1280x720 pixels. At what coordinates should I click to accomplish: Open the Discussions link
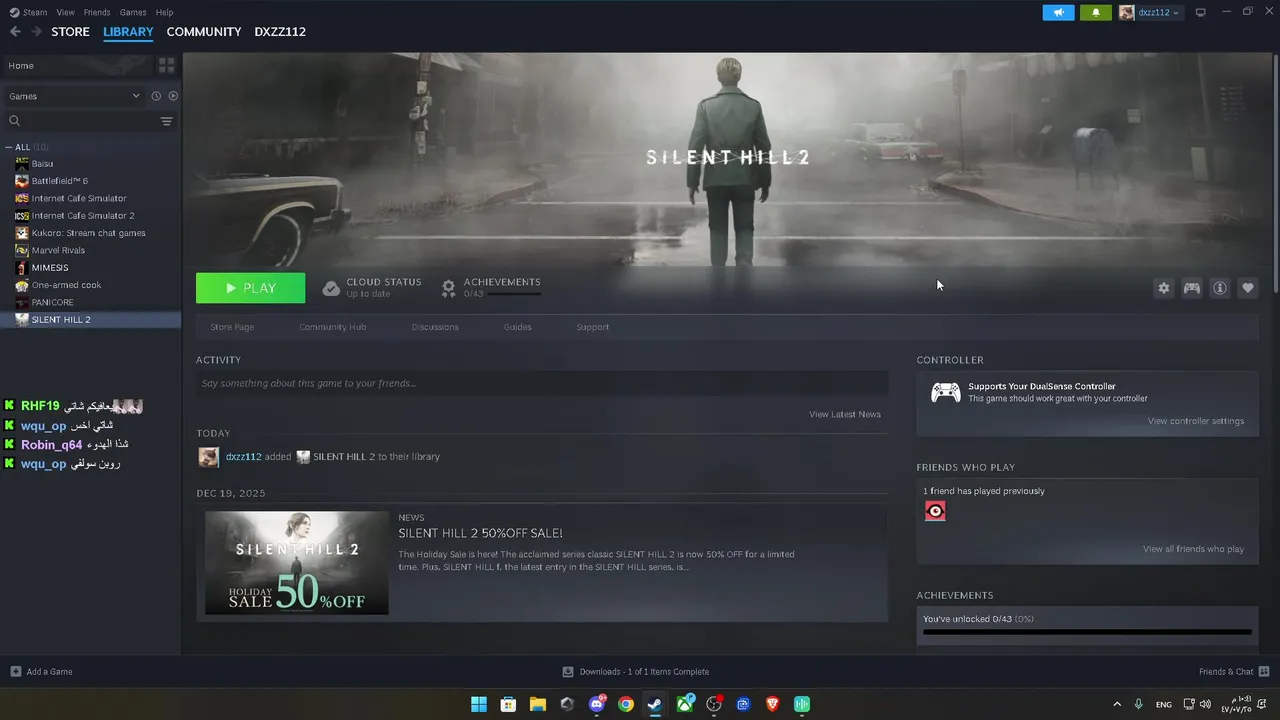pyautogui.click(x=435, y=327)
